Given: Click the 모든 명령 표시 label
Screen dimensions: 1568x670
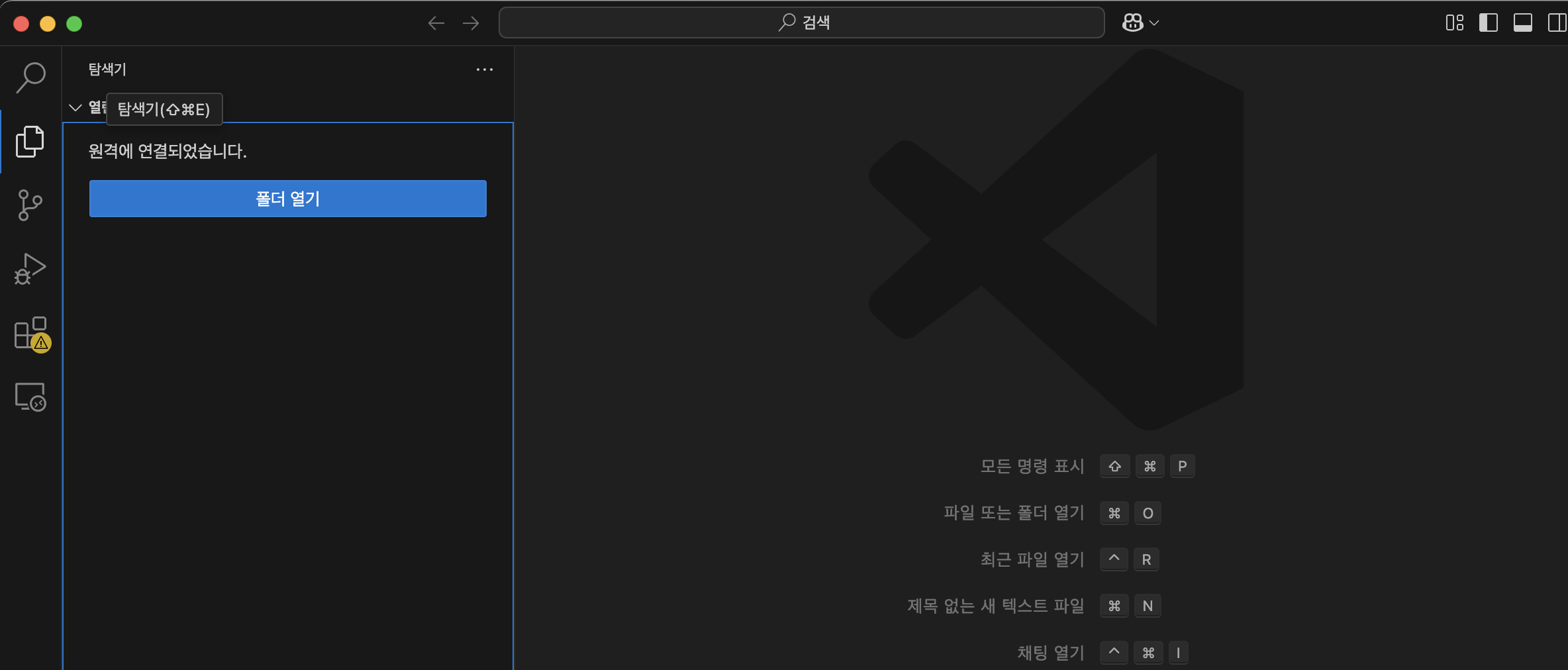Looking at the screenshot, I should pos(1032,466).
